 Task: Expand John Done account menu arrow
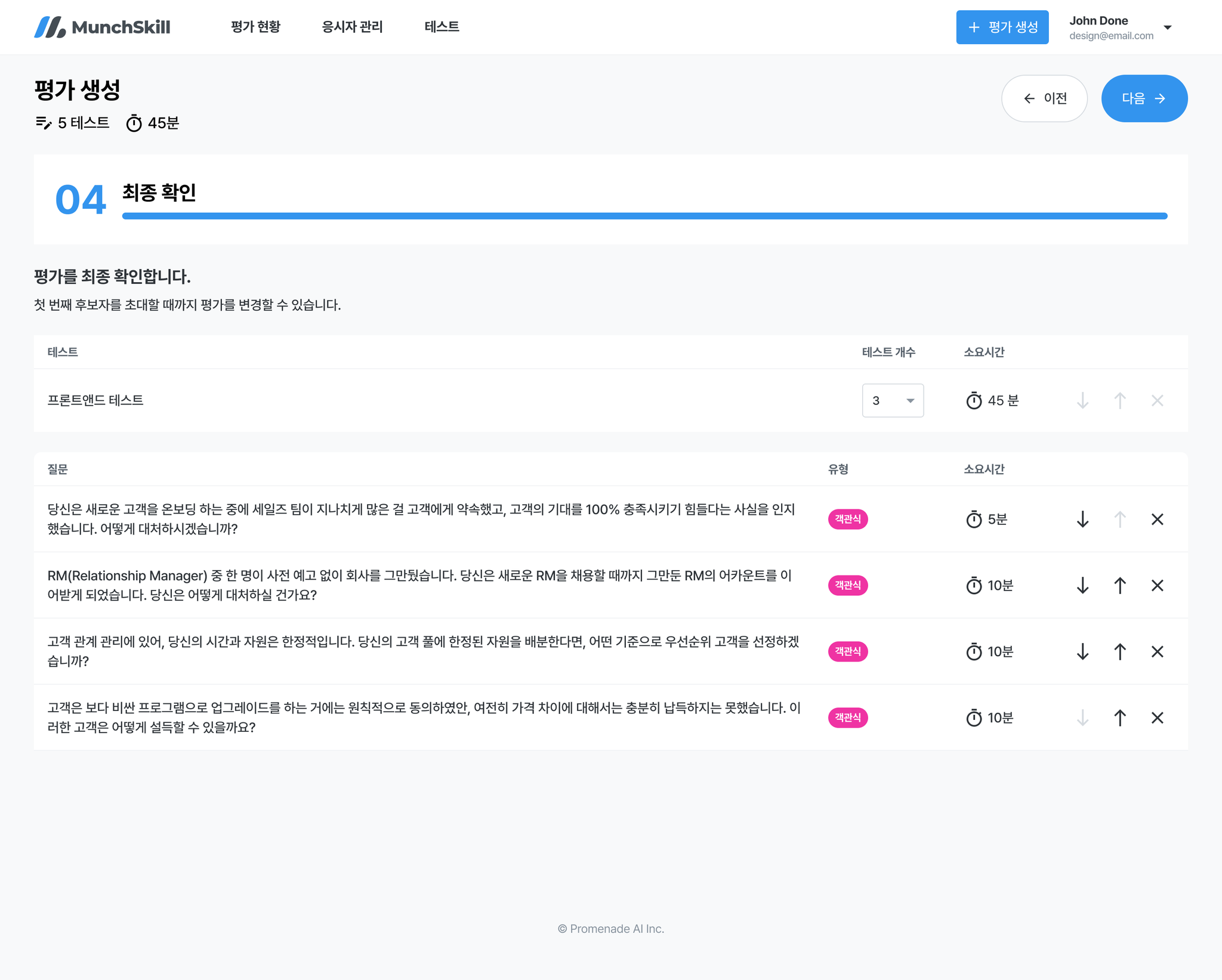pos(1168,27)
